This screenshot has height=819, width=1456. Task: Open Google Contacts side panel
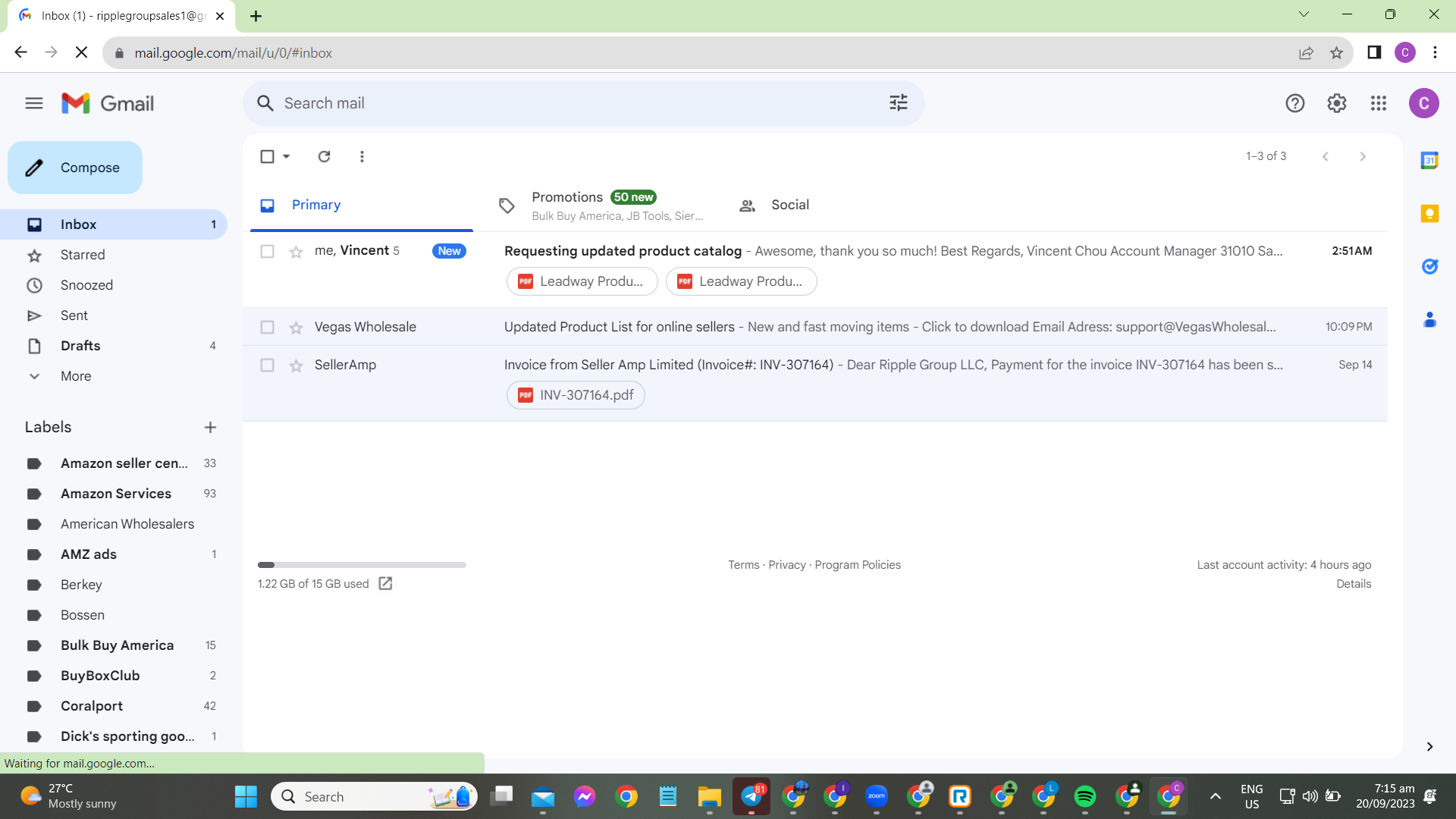click(1429, 320)
